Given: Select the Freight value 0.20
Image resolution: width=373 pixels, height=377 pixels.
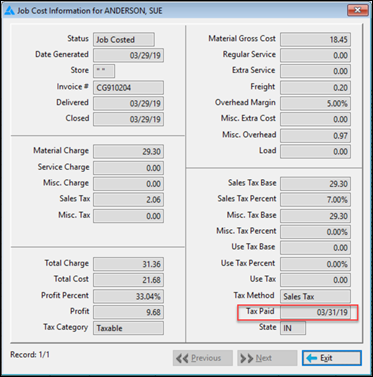Looking at the screenshot, I should coord(315,87).
